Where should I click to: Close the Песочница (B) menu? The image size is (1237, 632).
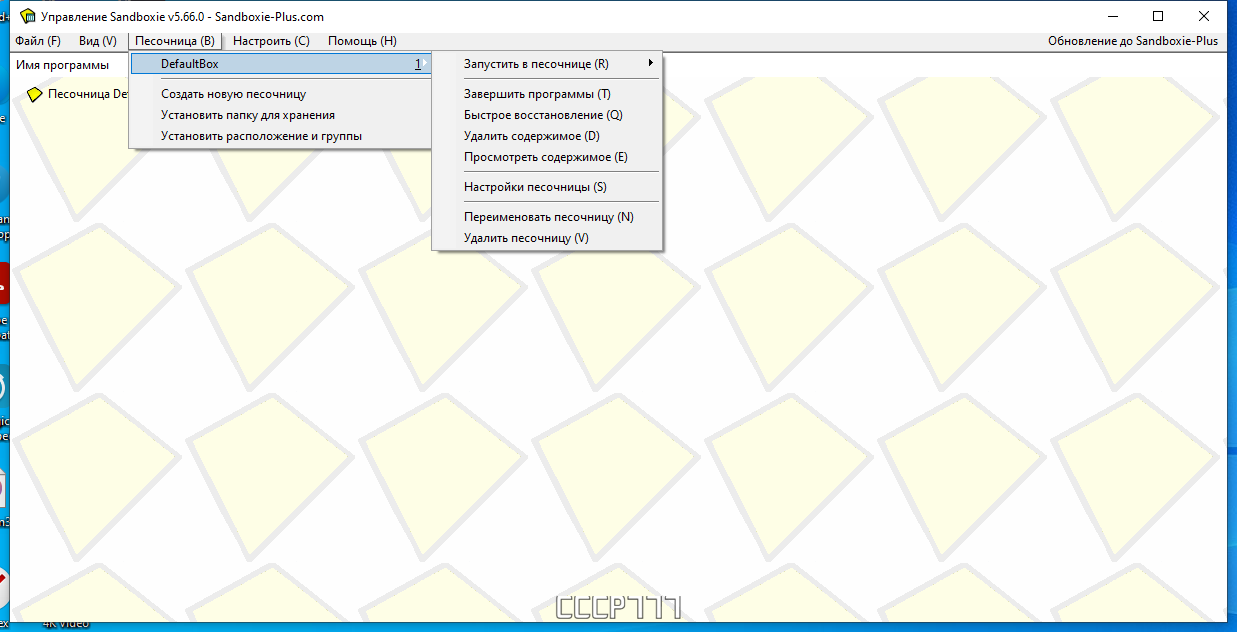point(175,41)
